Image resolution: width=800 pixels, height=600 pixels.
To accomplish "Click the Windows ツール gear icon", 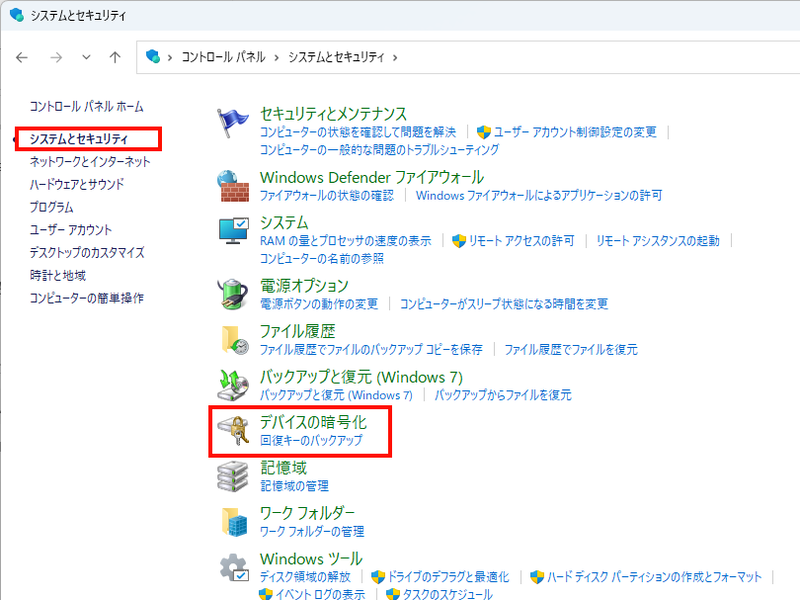I will pos(234,567).
